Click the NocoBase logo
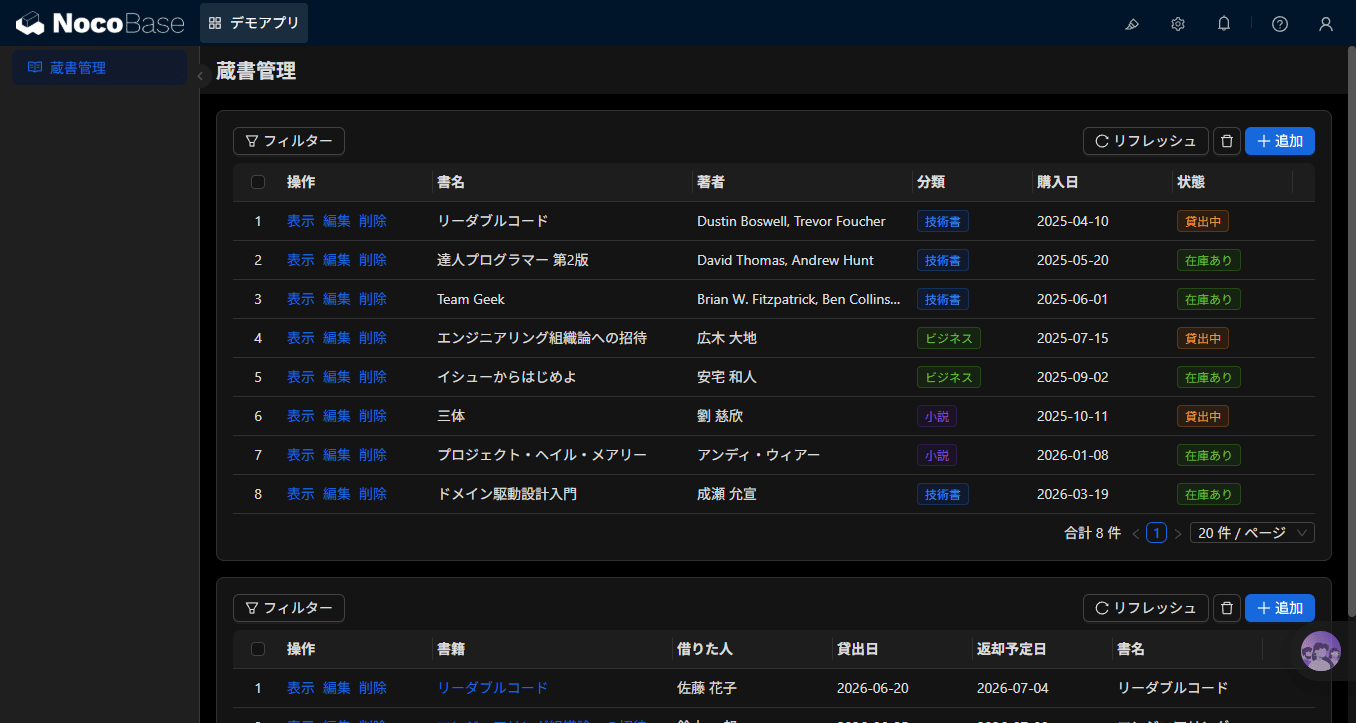Screen dimensions: 1356x723 point(100,22)
